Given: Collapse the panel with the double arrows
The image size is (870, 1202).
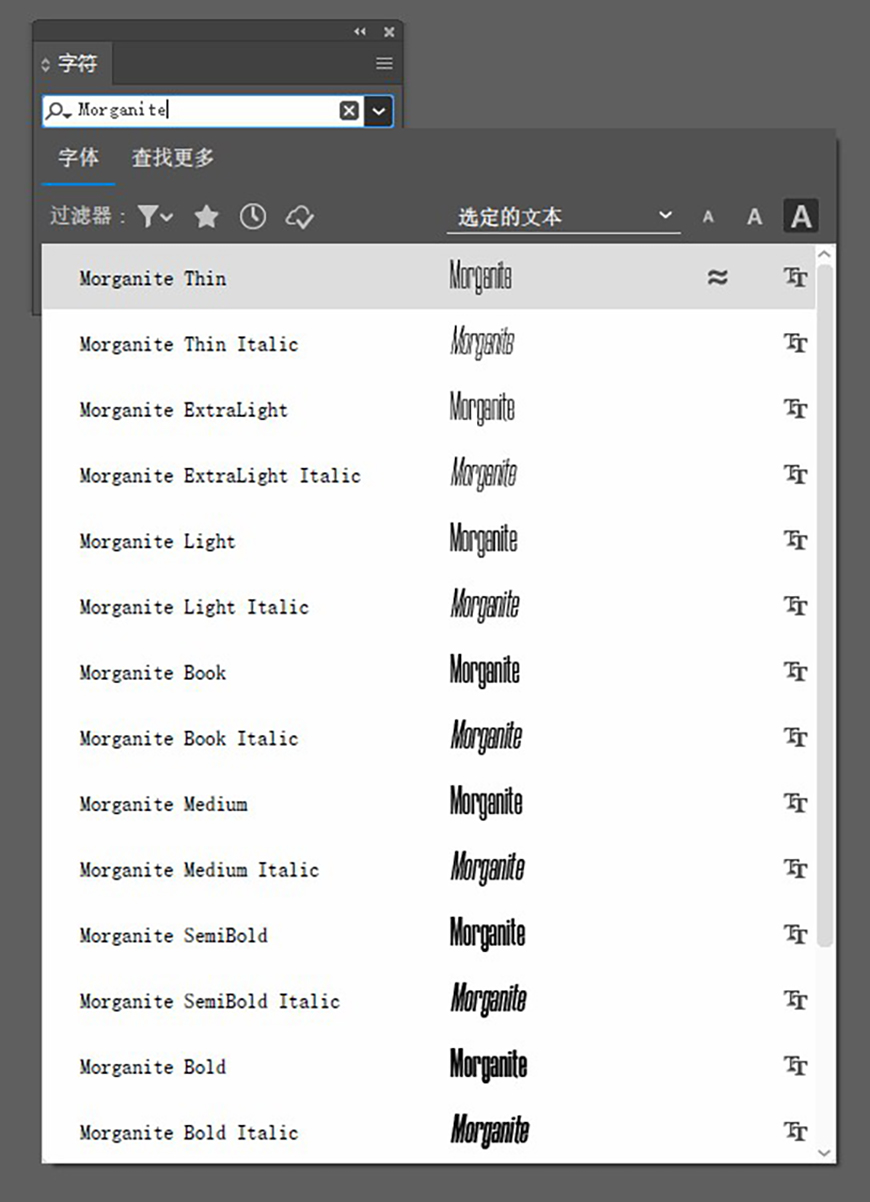Looking at the screenshot, I should (x=360, y=32).
